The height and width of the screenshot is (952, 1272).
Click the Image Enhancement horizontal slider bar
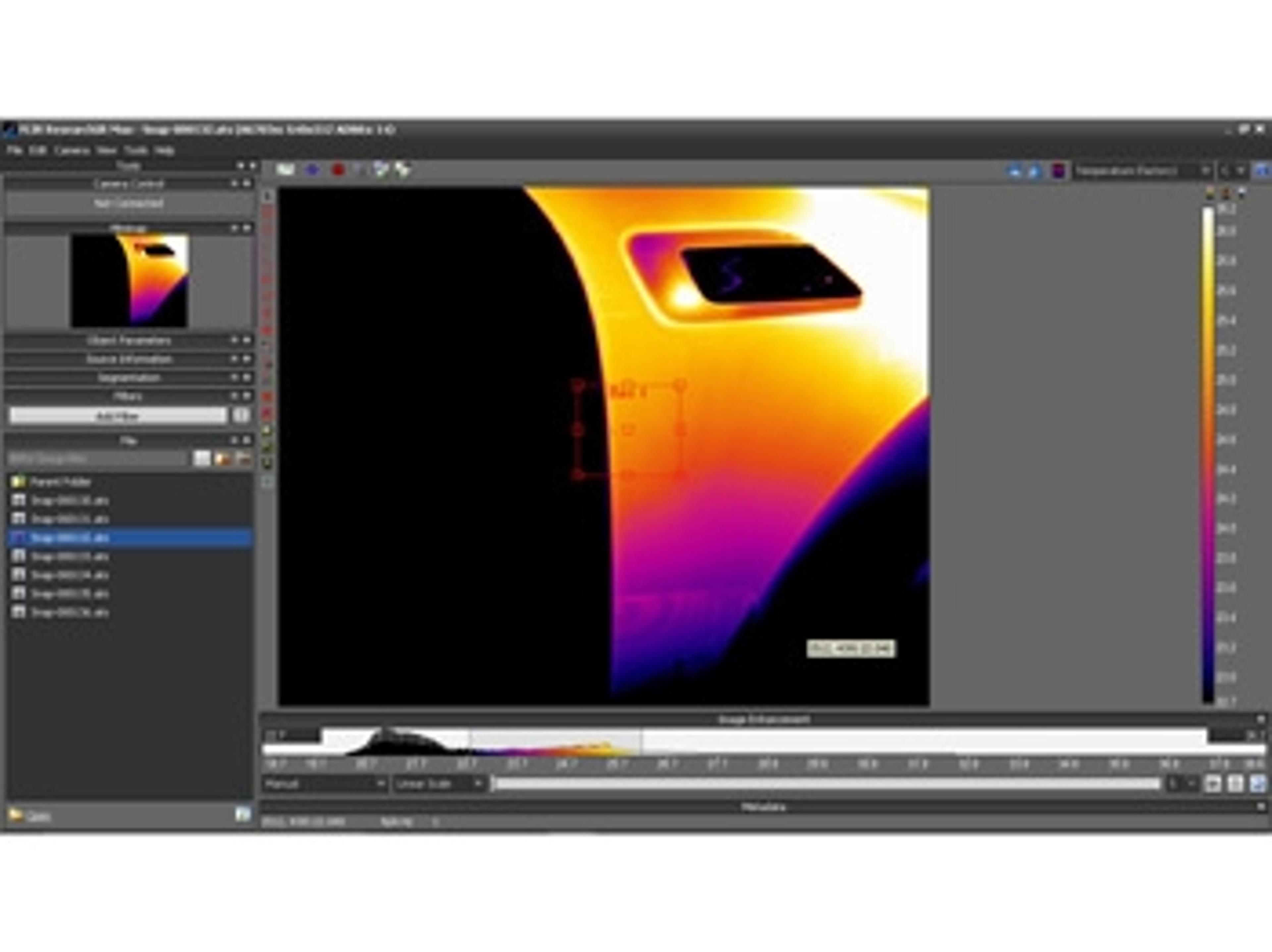(x=827, y=783)
